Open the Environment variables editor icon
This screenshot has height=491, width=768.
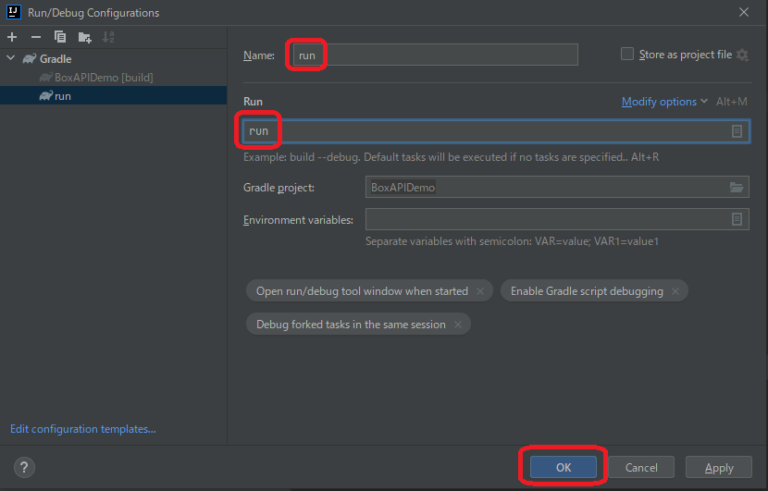point(736,219)
